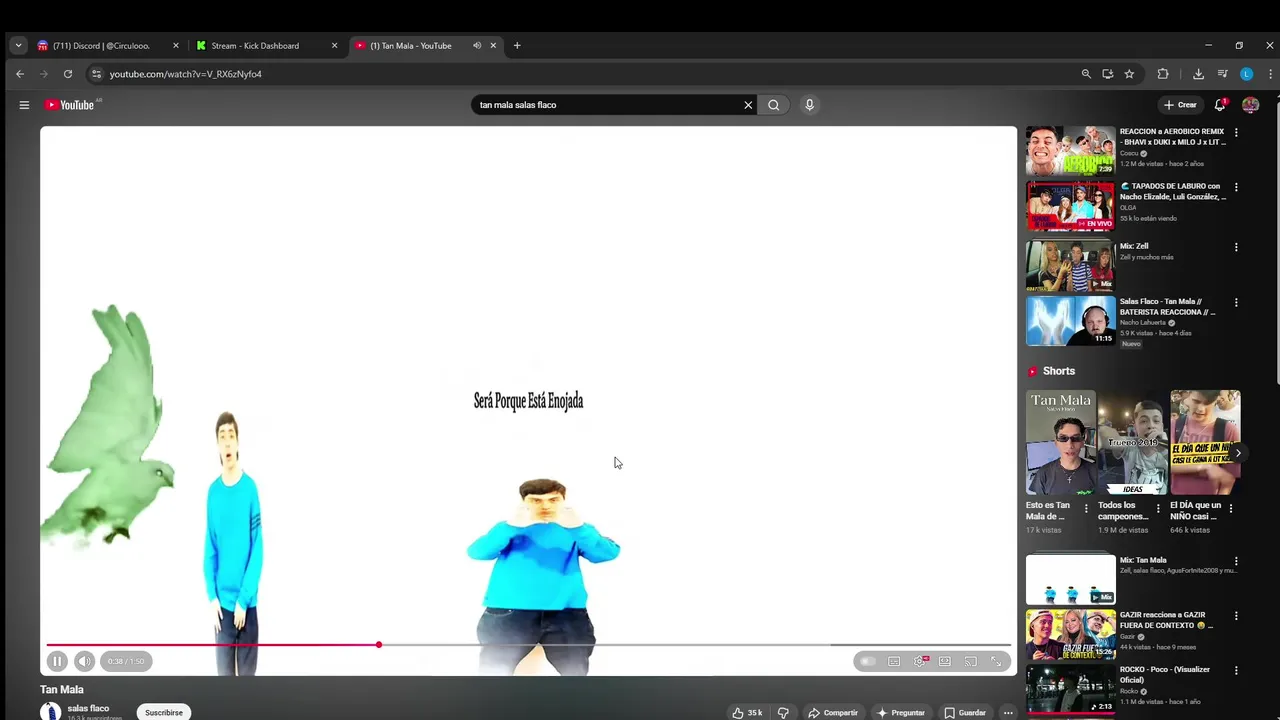
Task: Open the YouTube account avatar menu
Action: pos(1250,105)
